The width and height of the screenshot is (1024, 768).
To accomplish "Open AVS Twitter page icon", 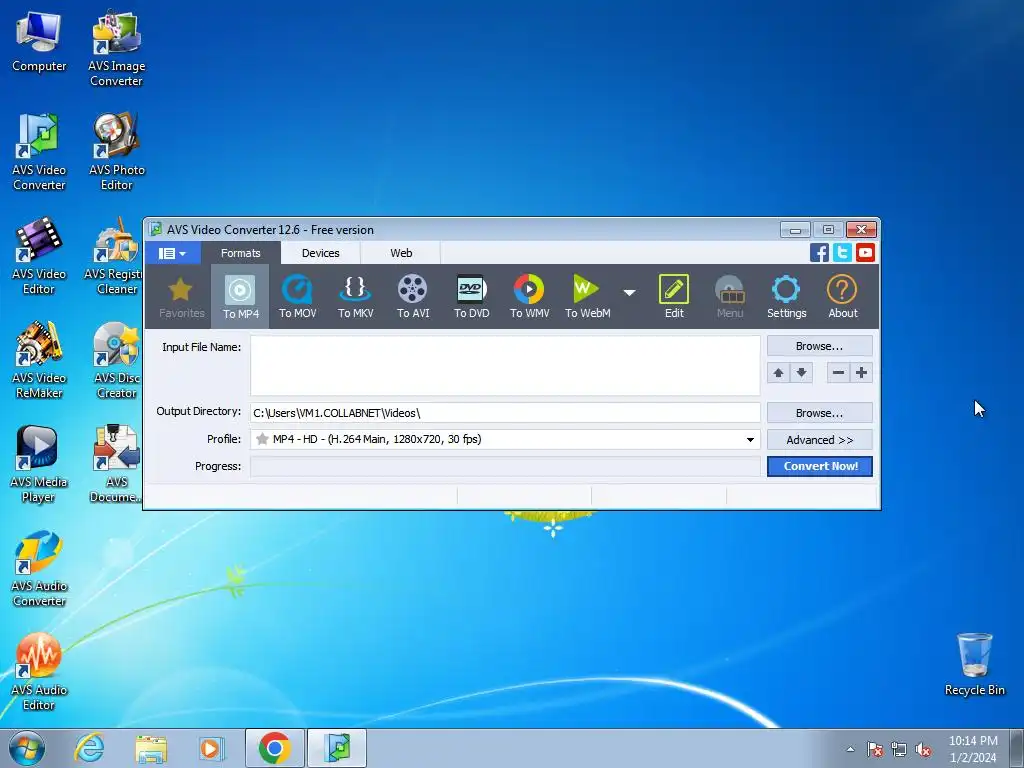I will tap(842, 252).
